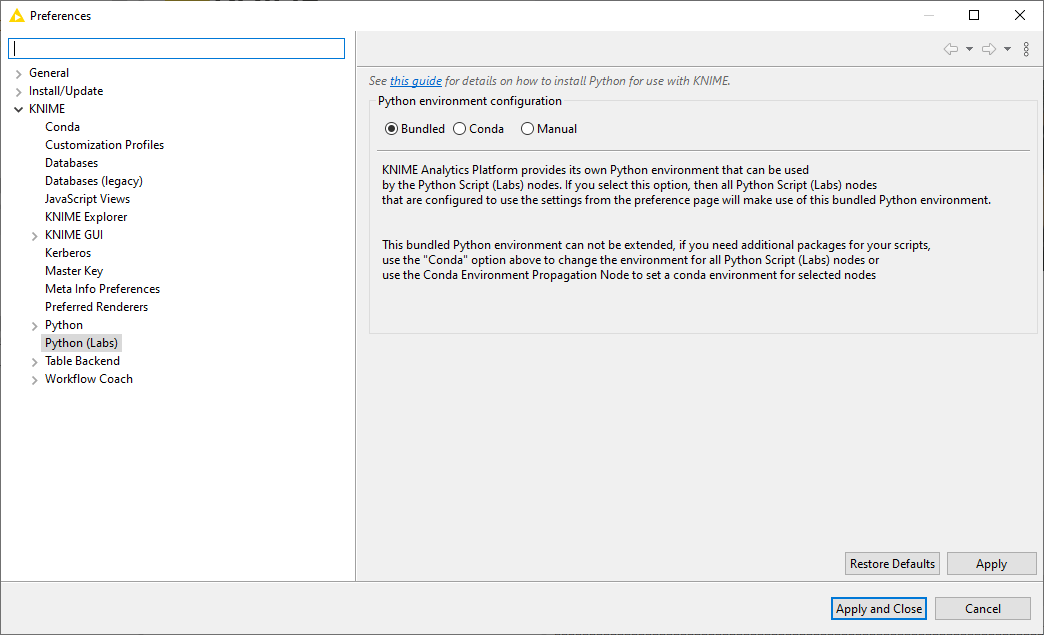Expand the Workflow Coach node
Image resolution: width=1044 pixels, height=635 pixels.
(x=35, y=379)
